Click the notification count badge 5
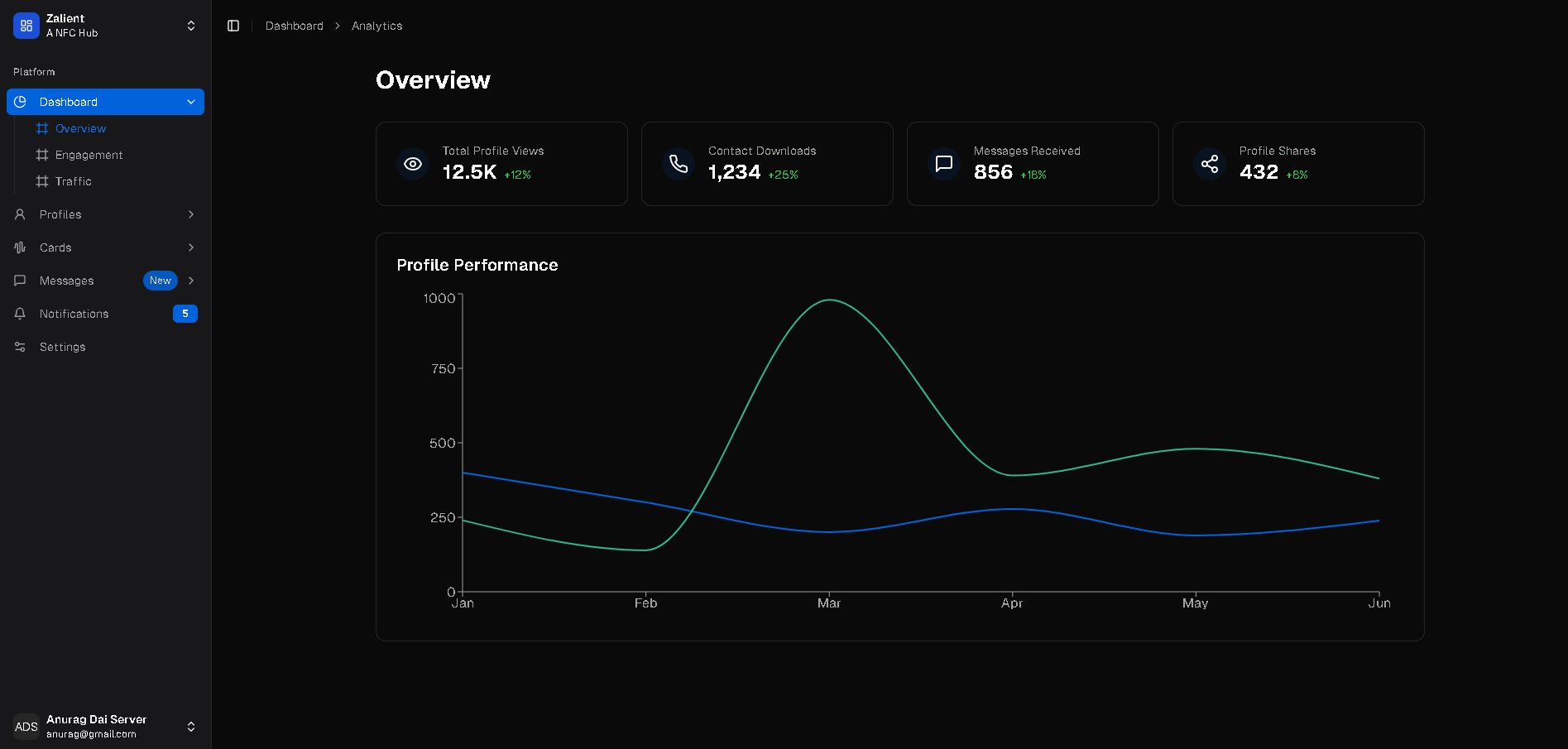 coord(185,314)
